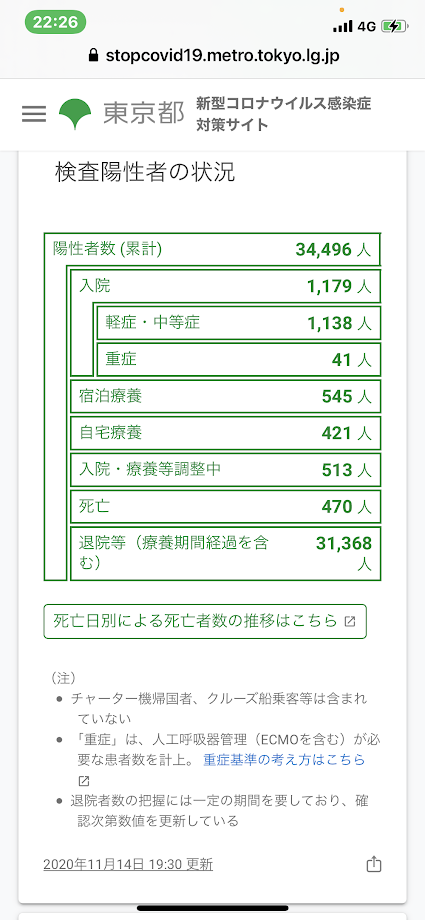Tap the 東京都 site title text
This screenshot has height=920, width=425.
[144, 114]
